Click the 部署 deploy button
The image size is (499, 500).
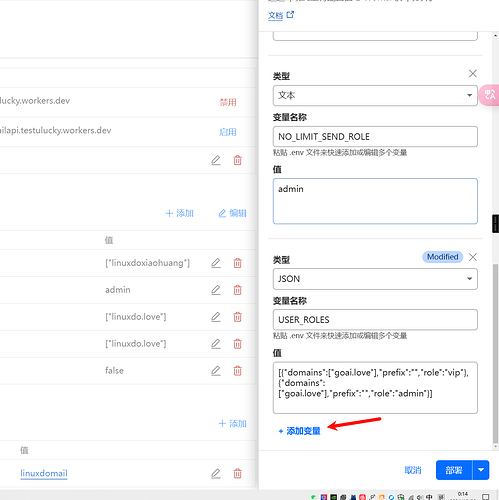click(454, 470)
